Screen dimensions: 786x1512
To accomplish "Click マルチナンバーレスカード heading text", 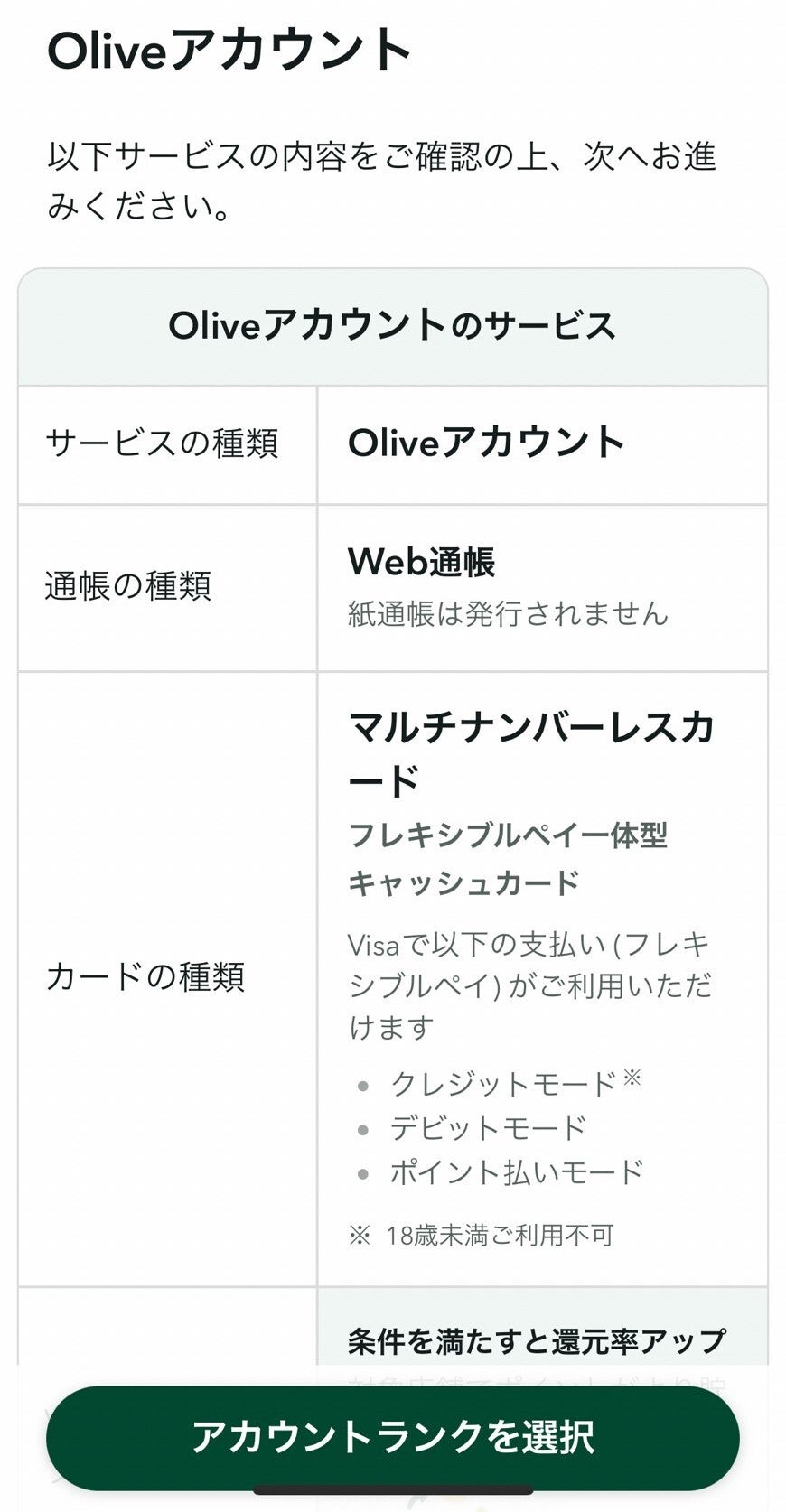I will coord(533,750).
